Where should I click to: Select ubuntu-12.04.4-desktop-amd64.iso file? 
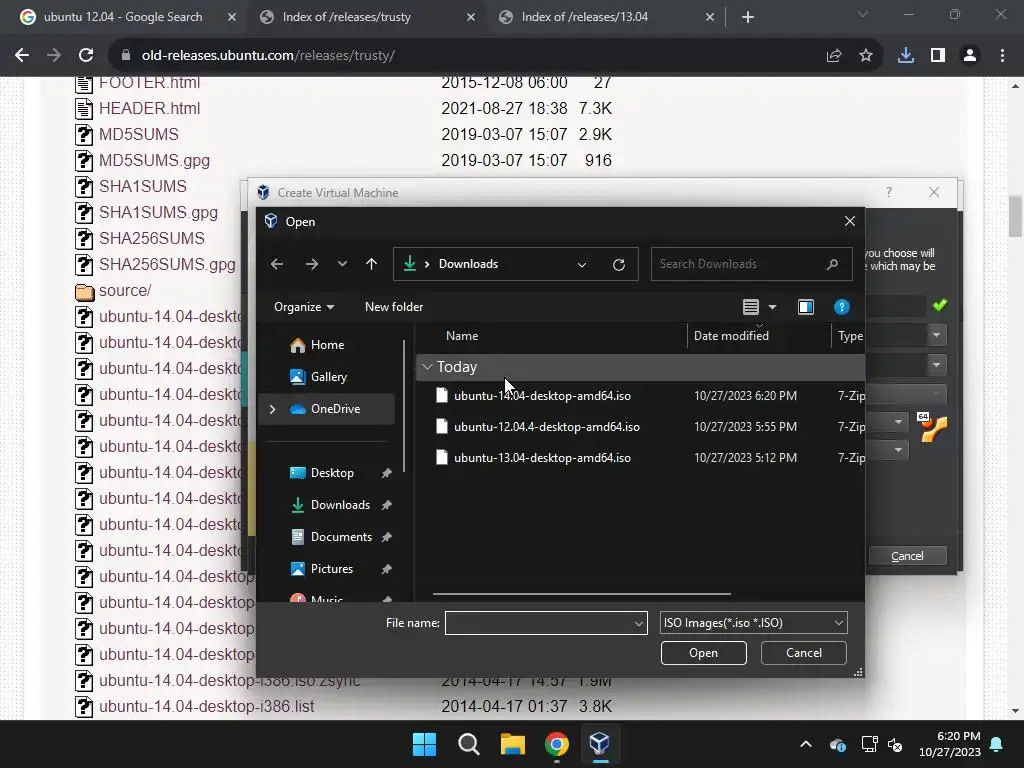[547, 427]
